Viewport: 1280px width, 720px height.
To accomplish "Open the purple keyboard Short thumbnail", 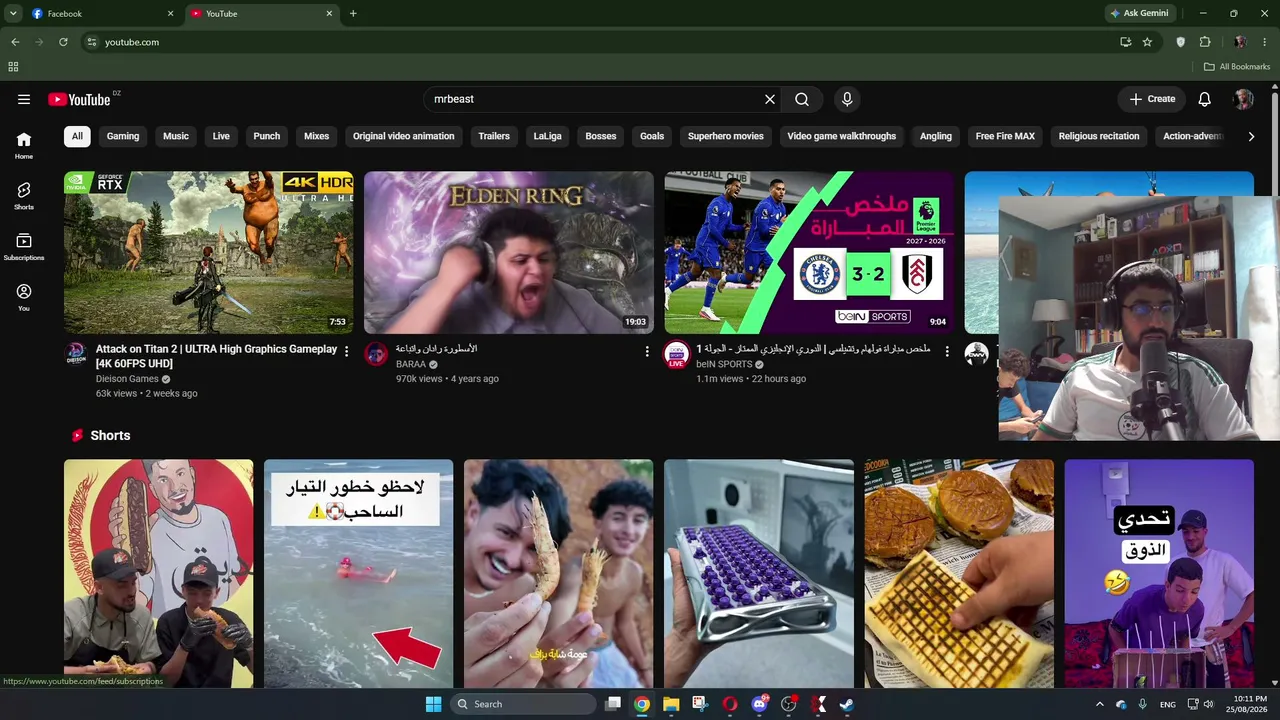I will click(x=759, y=574).
